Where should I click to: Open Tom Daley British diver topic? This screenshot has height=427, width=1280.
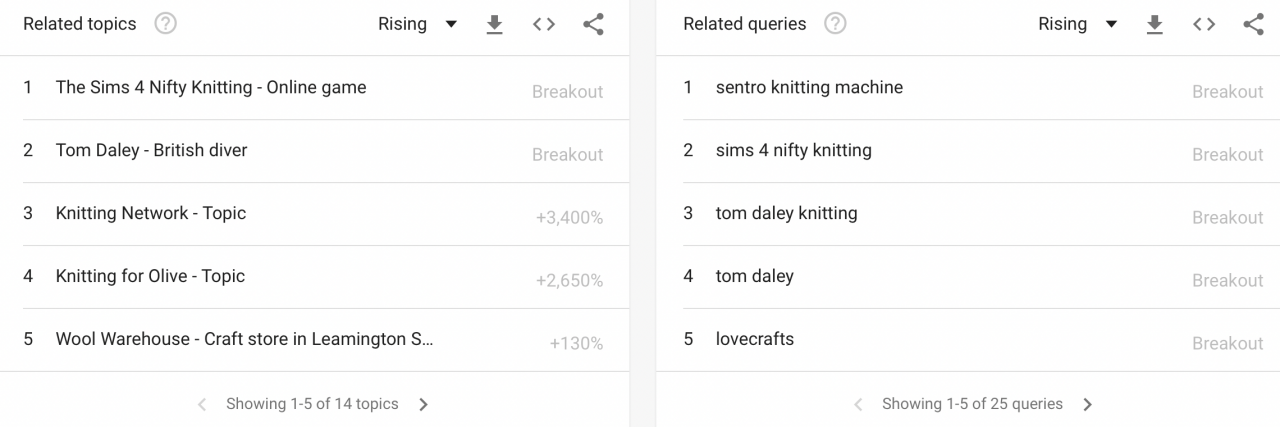pyautogui.click(x=151, y=151)
